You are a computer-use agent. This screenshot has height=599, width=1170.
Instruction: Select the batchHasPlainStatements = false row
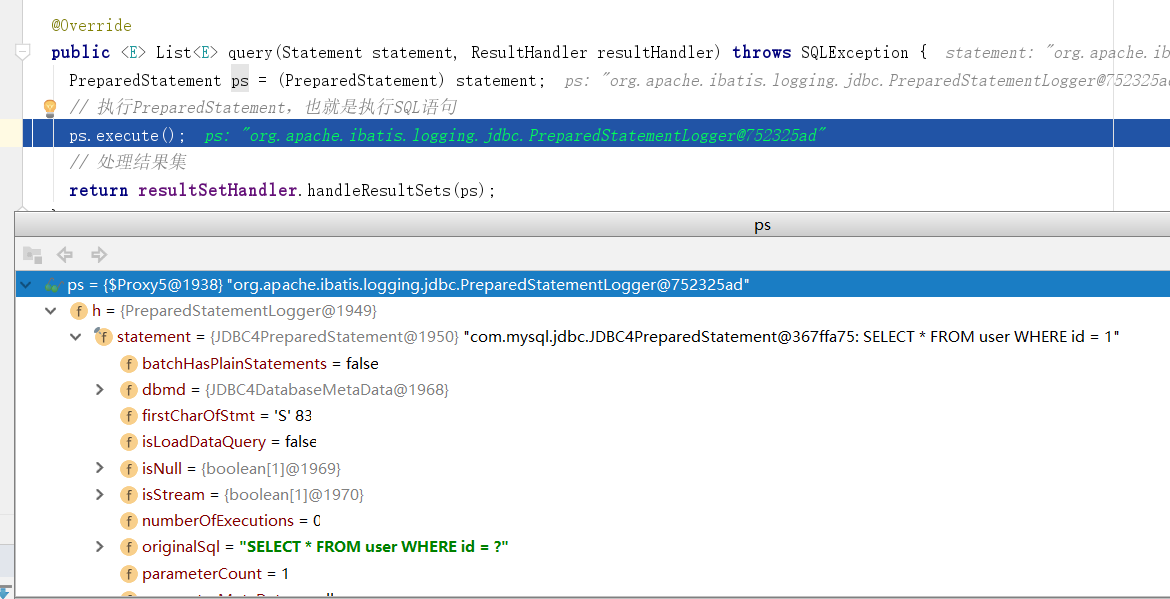click(592, 363)
